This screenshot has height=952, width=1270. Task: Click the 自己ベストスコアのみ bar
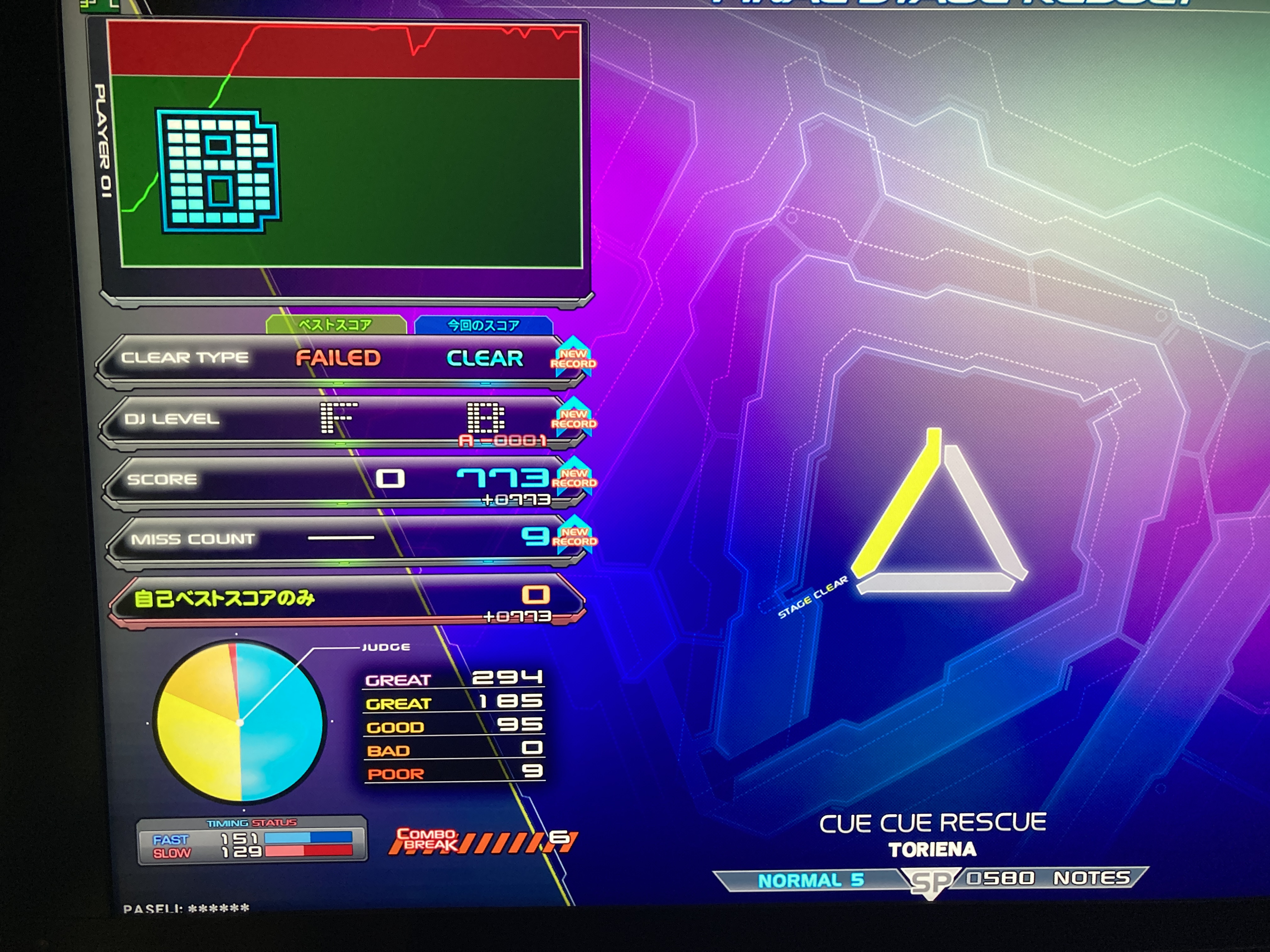345,600
